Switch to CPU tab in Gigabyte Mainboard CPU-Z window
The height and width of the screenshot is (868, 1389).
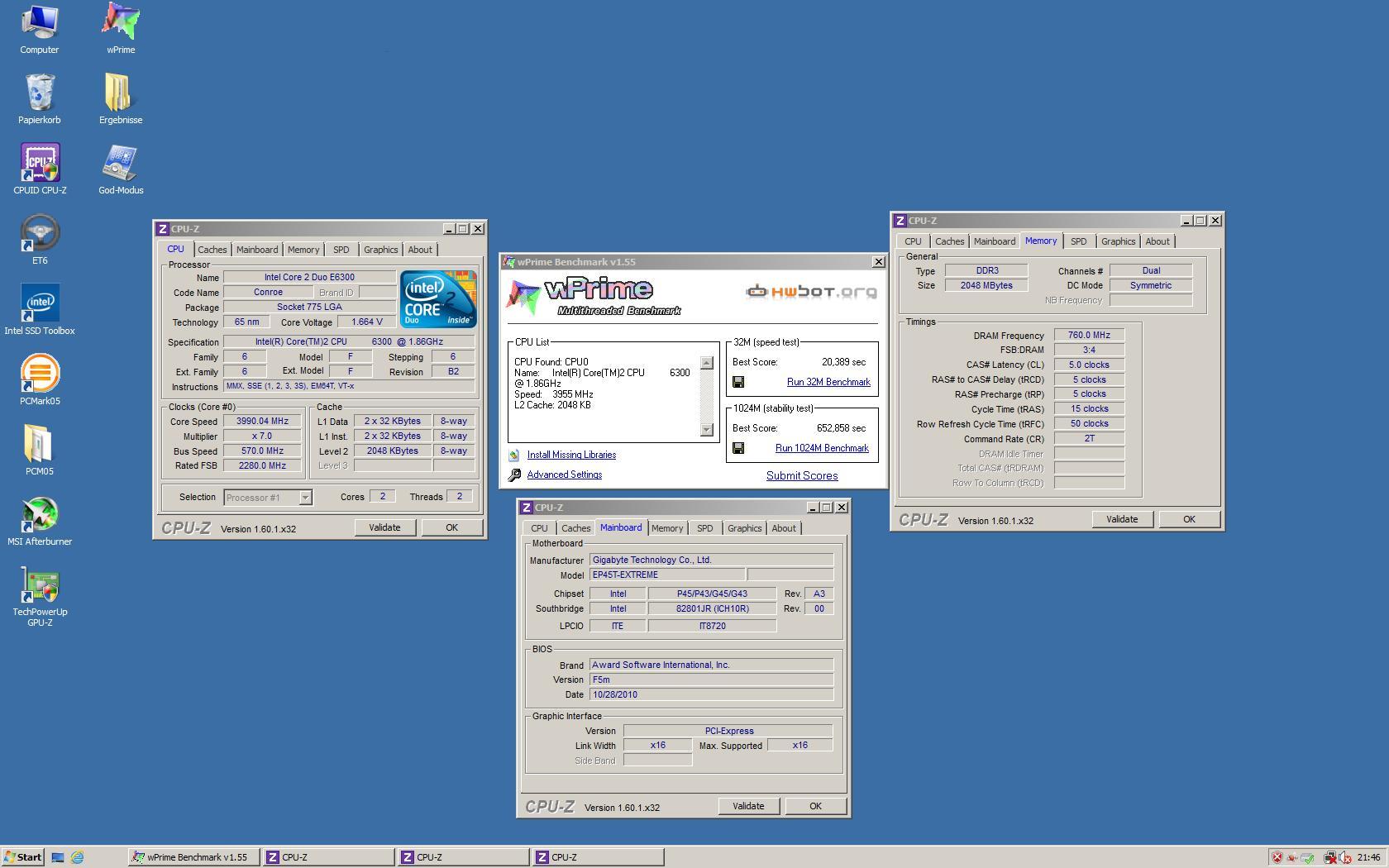[539, 528]
